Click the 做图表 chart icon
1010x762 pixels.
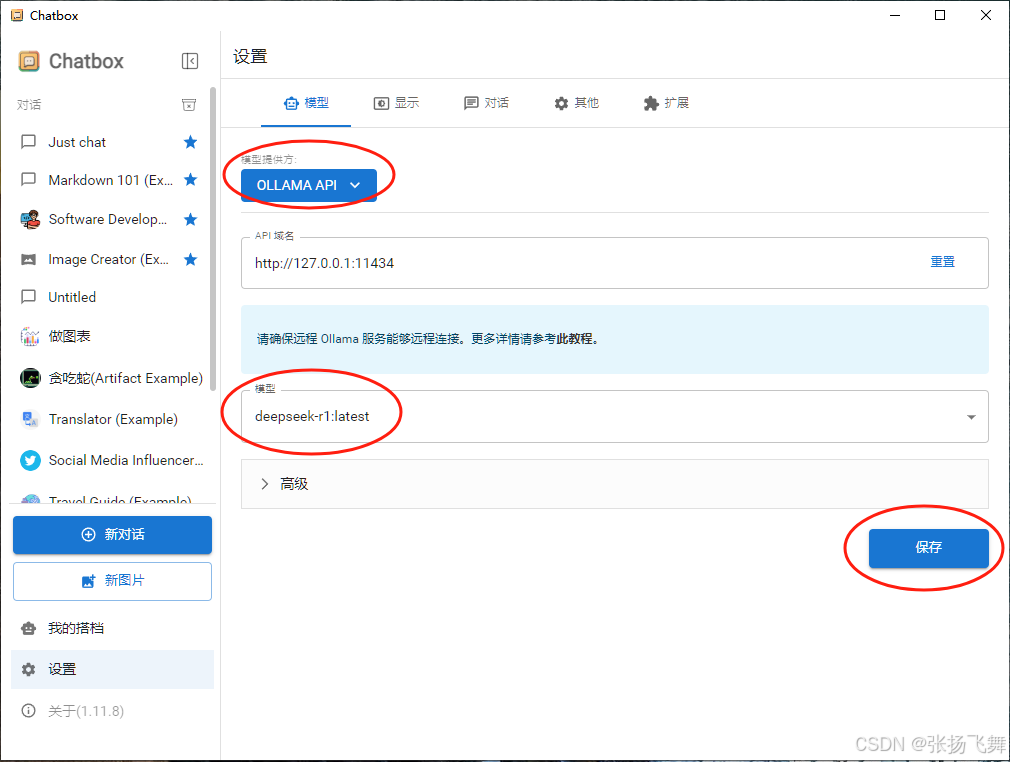(30, 336)
